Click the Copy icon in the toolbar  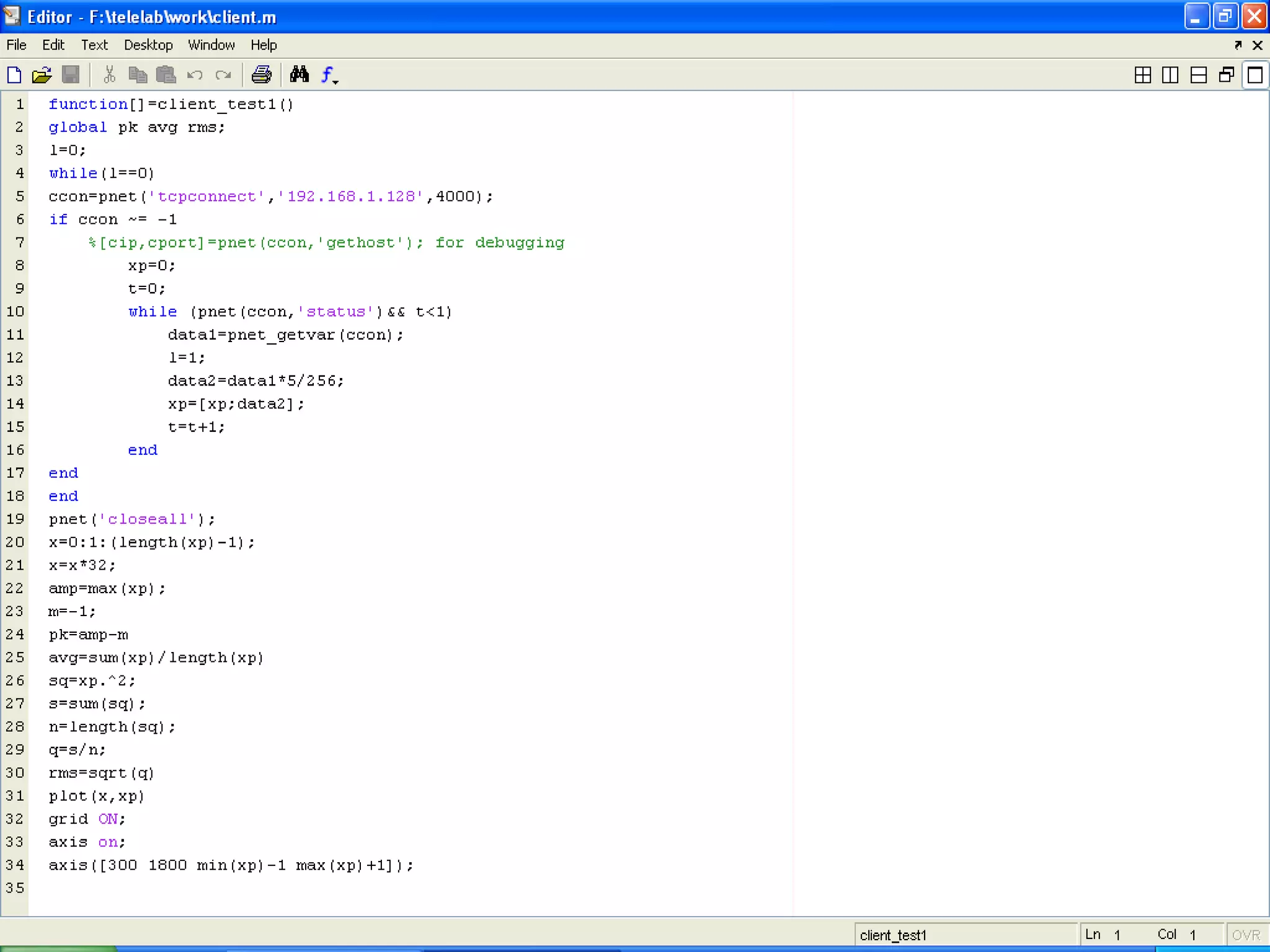click(137, 75)
